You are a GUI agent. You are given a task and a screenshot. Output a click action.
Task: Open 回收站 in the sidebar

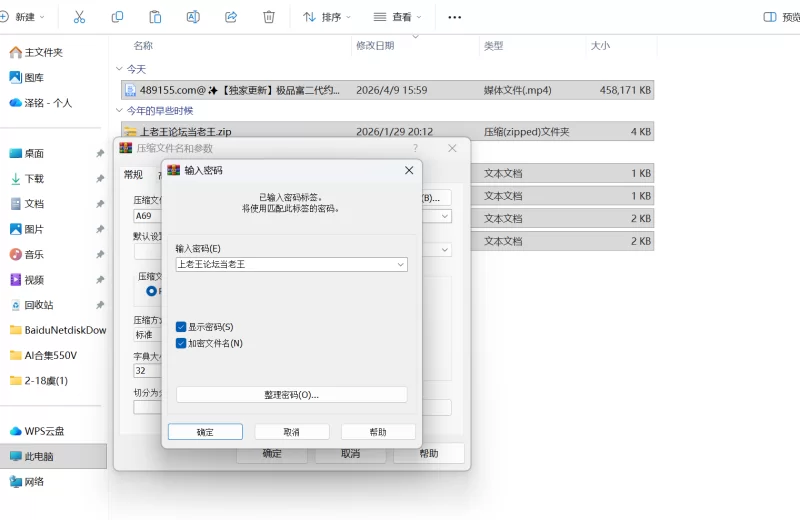pyautogui.click(x=39, y=305)
